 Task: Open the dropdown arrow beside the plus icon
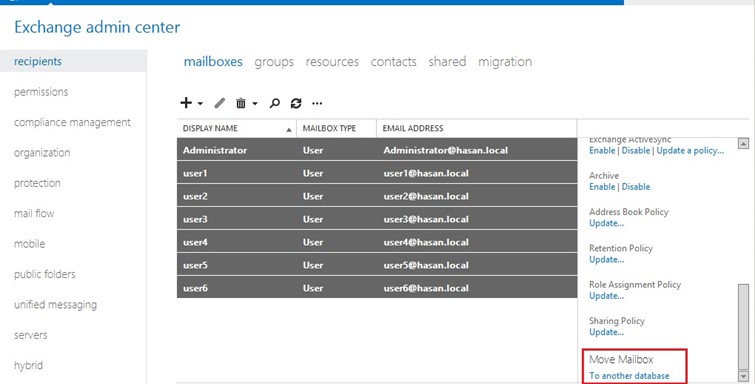200,103
